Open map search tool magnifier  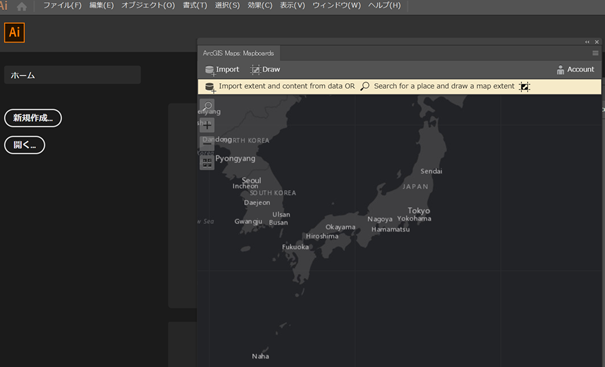point(207,105)
